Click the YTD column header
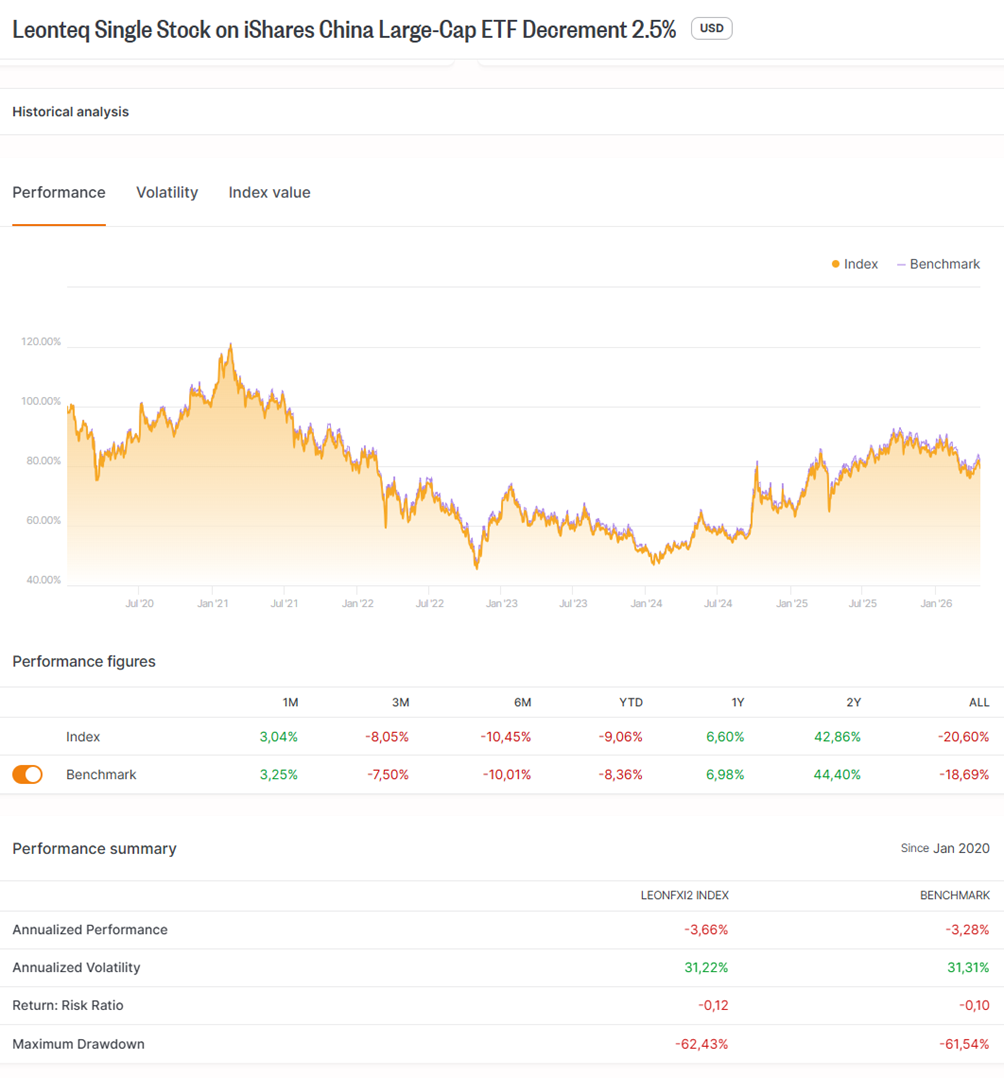1004x1078 pixels. 630,702
